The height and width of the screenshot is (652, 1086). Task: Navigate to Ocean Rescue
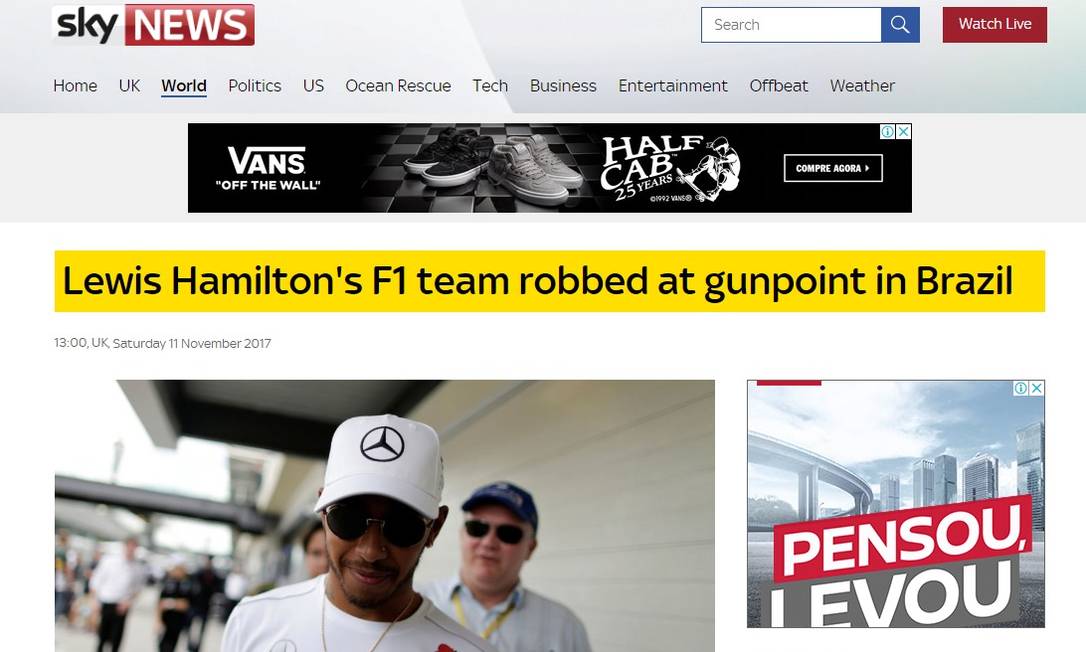[398, 86]
